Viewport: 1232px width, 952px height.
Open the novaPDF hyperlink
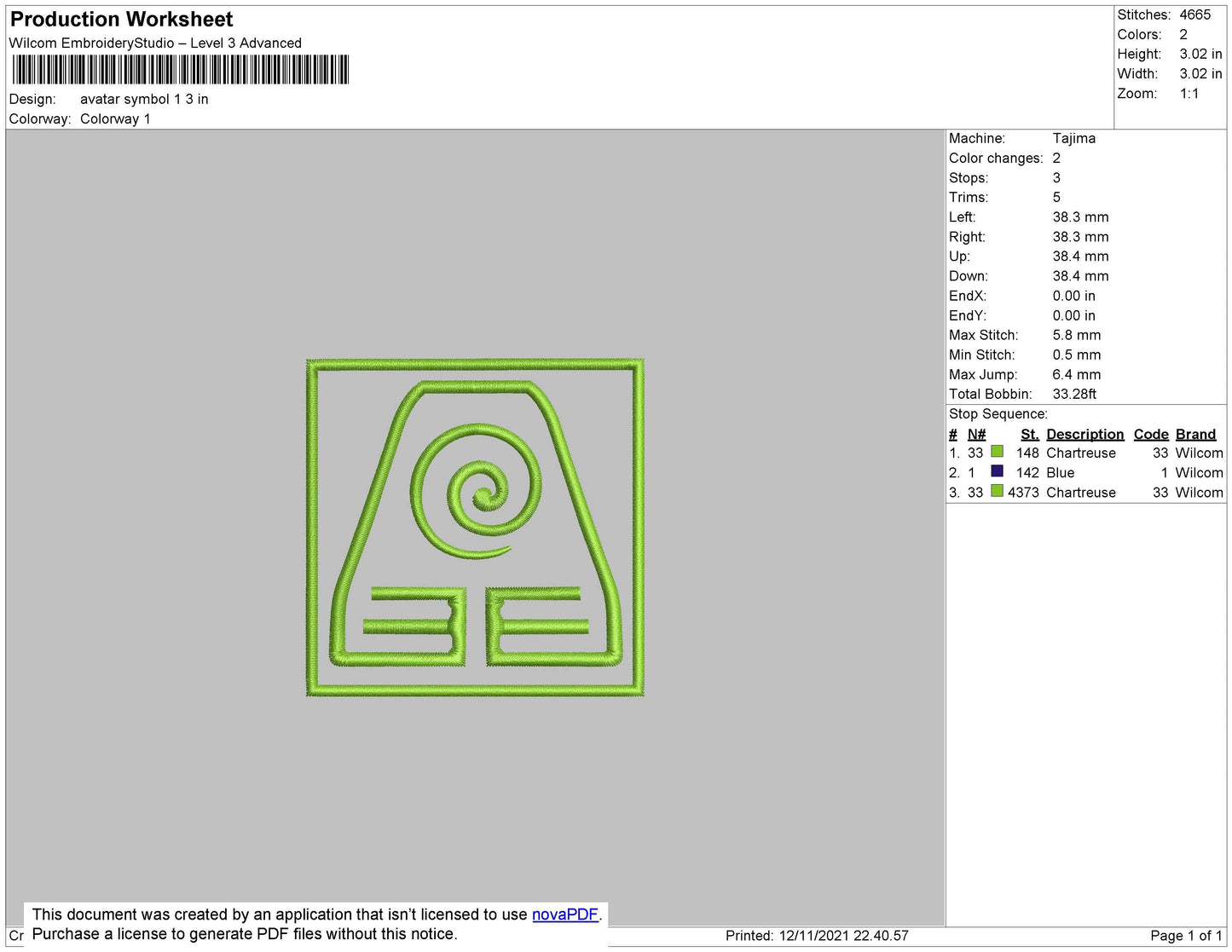tap(564, 914)
